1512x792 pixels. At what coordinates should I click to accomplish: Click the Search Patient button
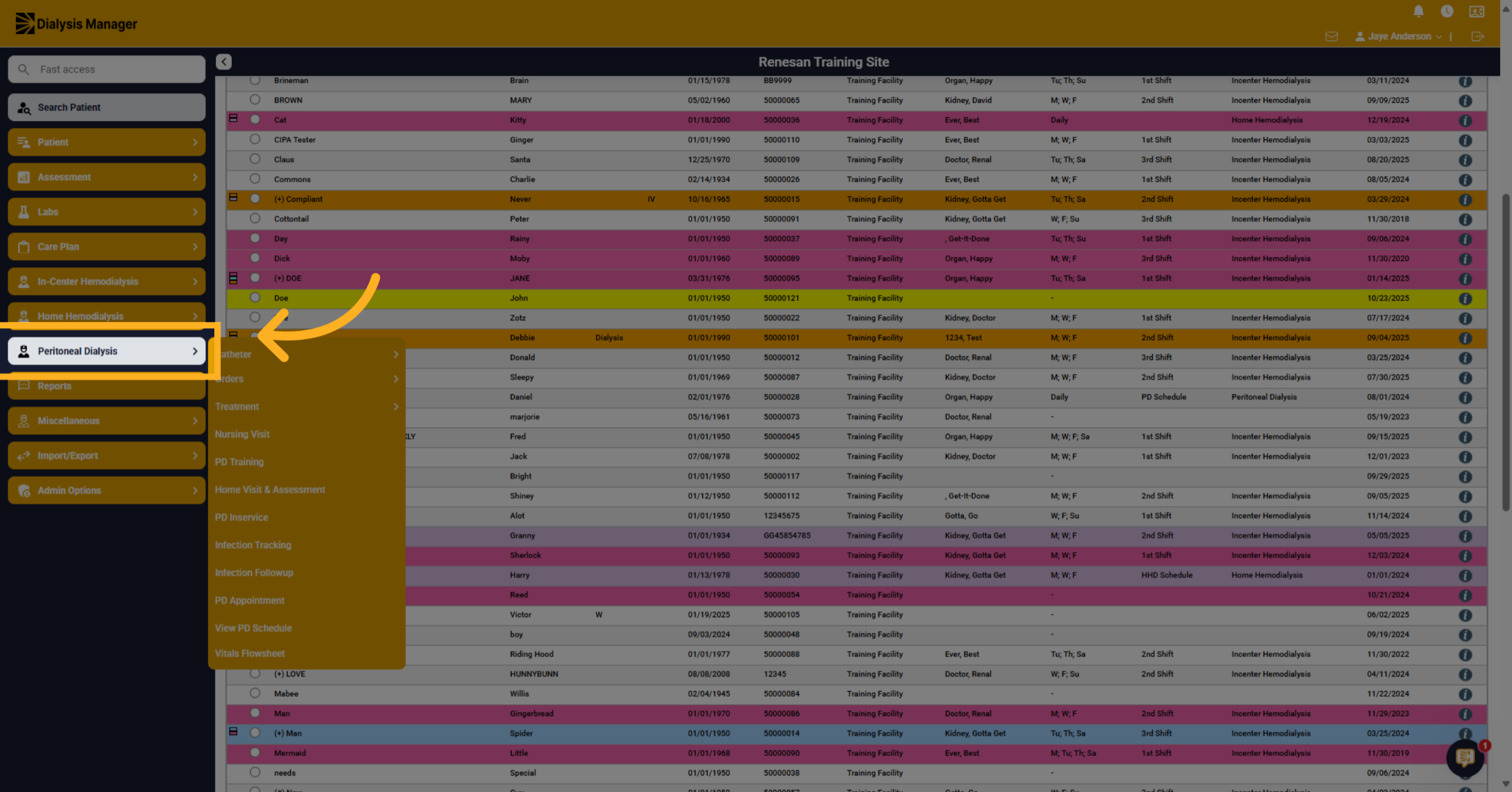click(x=106, y=107)
